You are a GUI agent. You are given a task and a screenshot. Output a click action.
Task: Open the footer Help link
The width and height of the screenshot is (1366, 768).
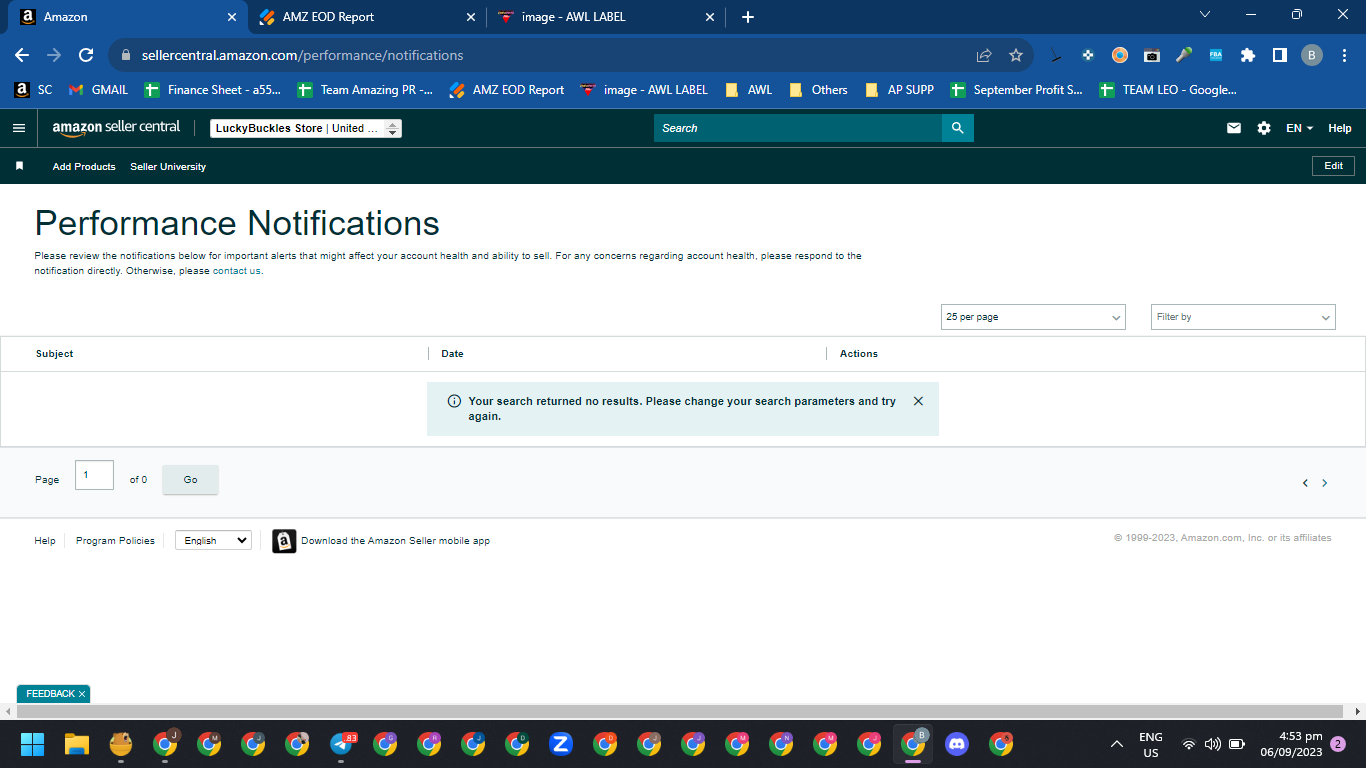click(x=45, y=541)
